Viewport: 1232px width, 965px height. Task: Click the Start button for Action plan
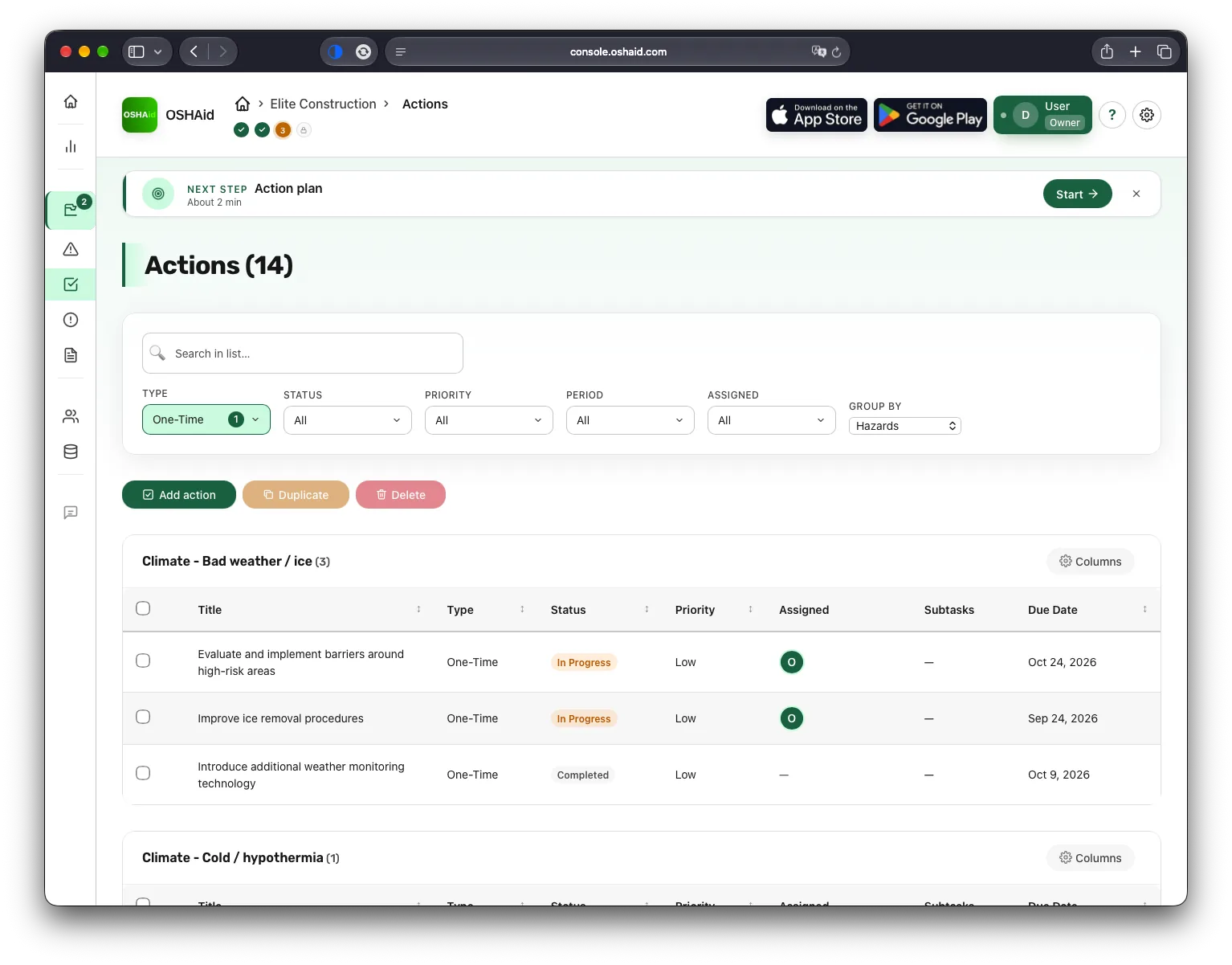[1077, 194]
